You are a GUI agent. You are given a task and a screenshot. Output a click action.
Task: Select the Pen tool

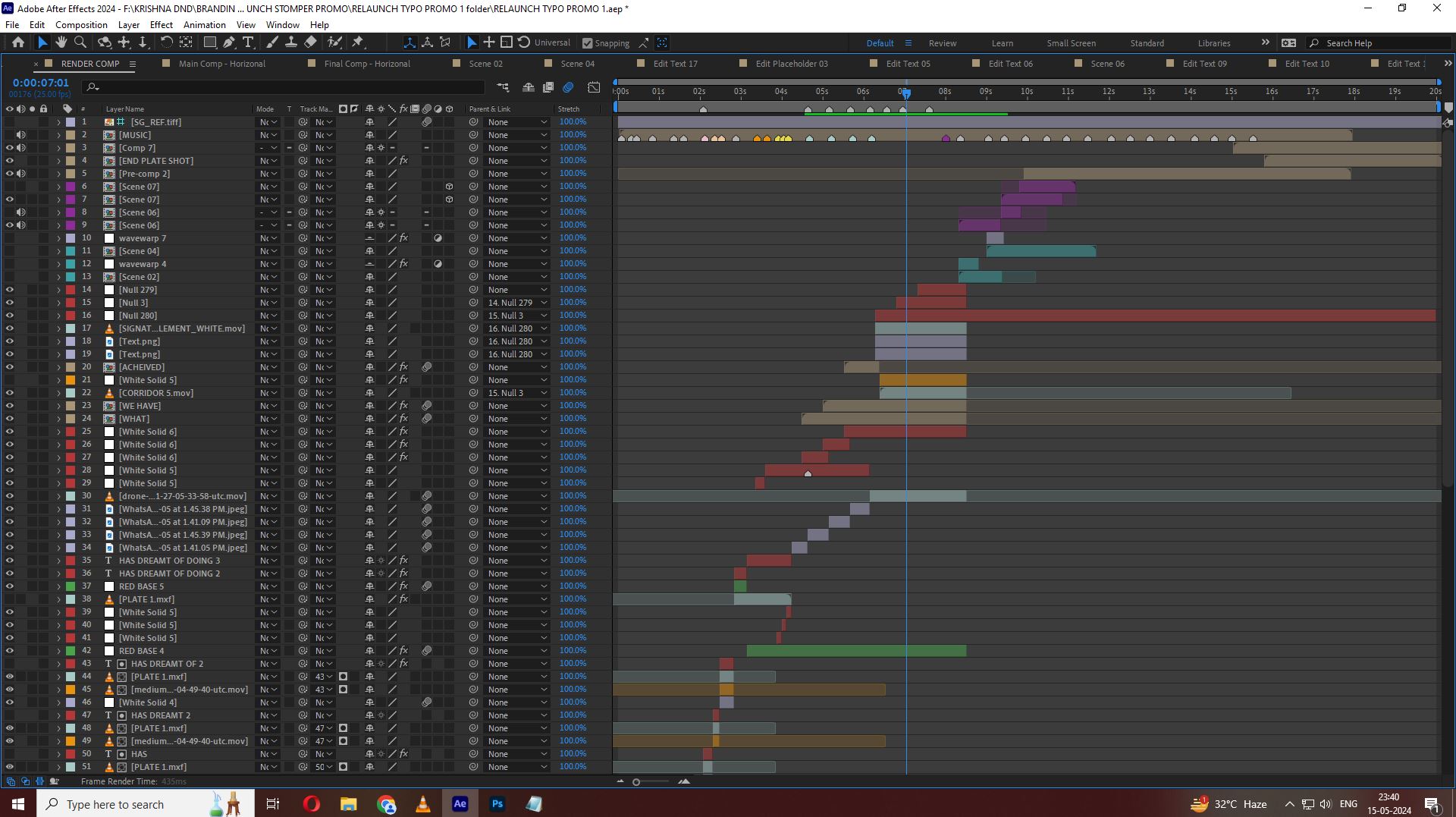click(229, 42)
